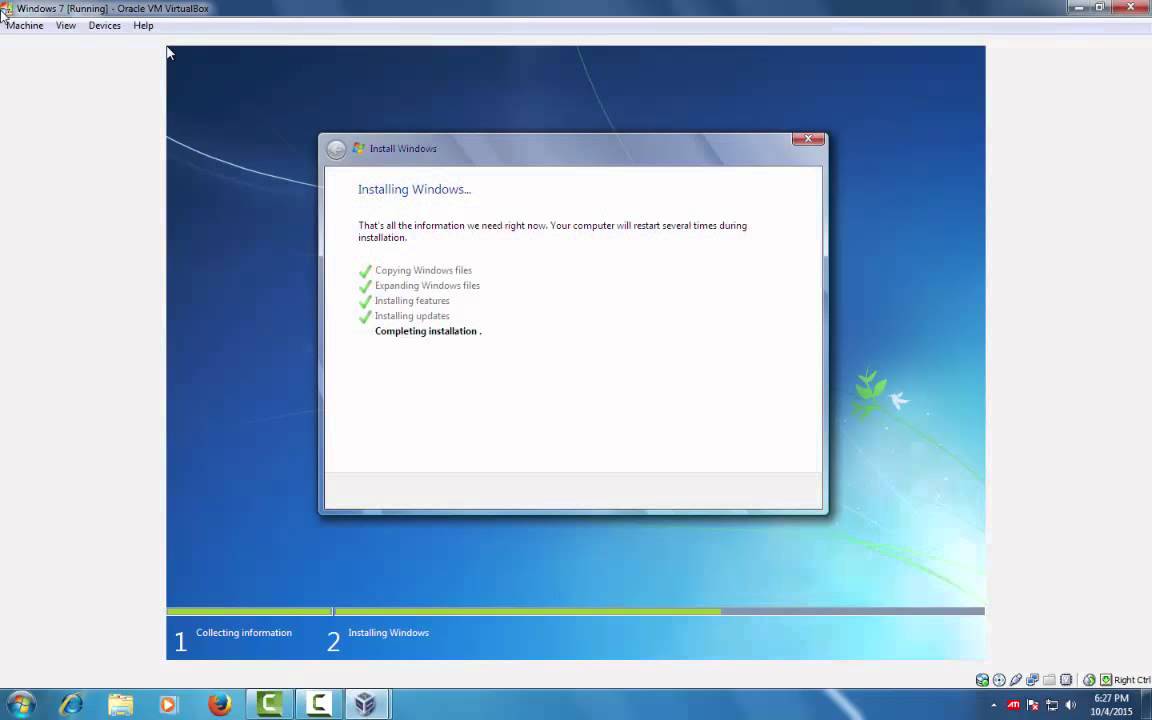Open Windows Media Player from taskbar
The image size is (1152, 720).
(169, 705)
